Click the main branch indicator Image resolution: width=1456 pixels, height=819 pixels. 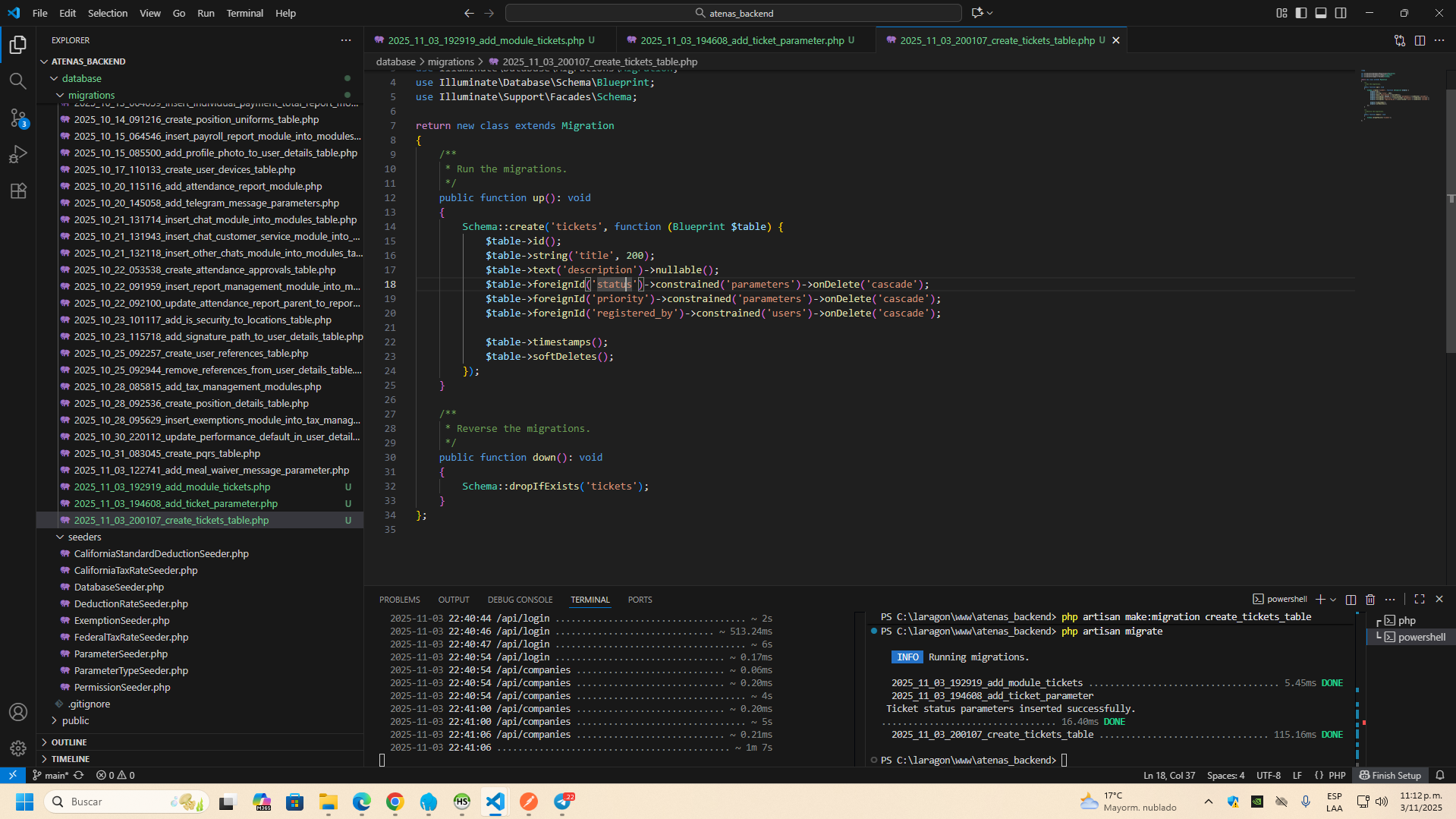coord(51,775)
